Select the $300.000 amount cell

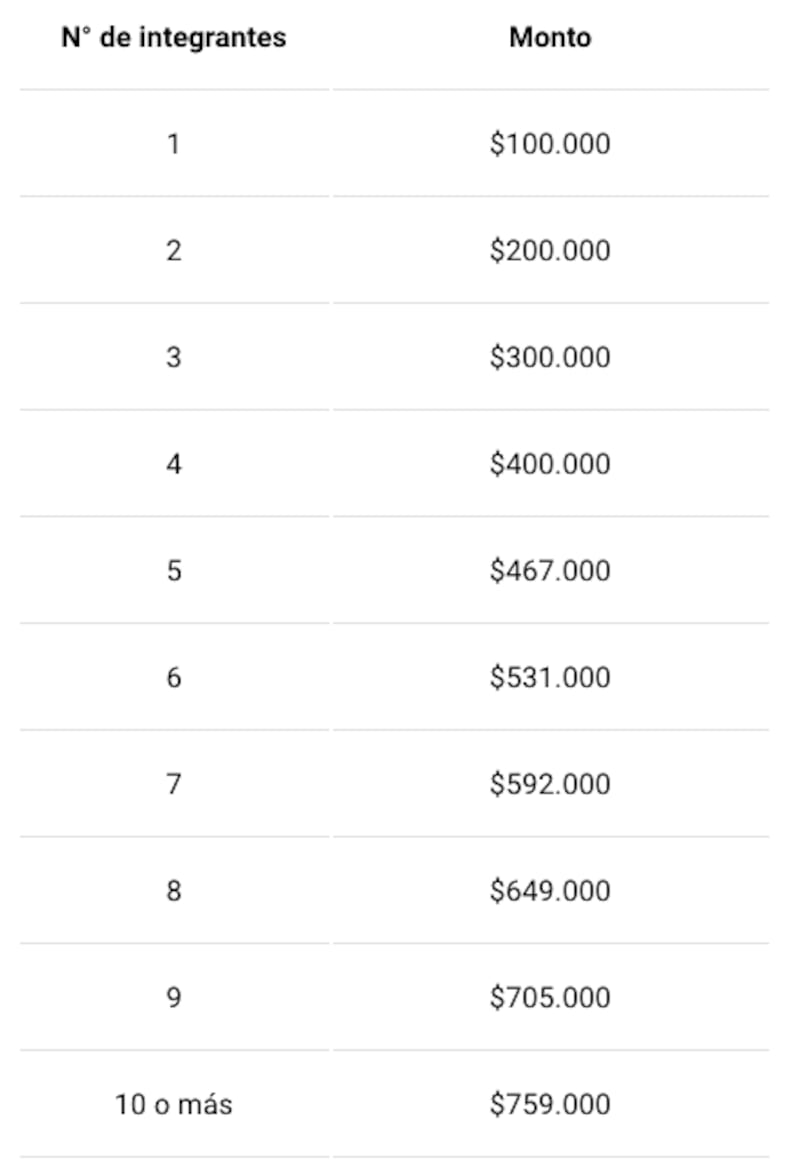[x=551, y=357]
